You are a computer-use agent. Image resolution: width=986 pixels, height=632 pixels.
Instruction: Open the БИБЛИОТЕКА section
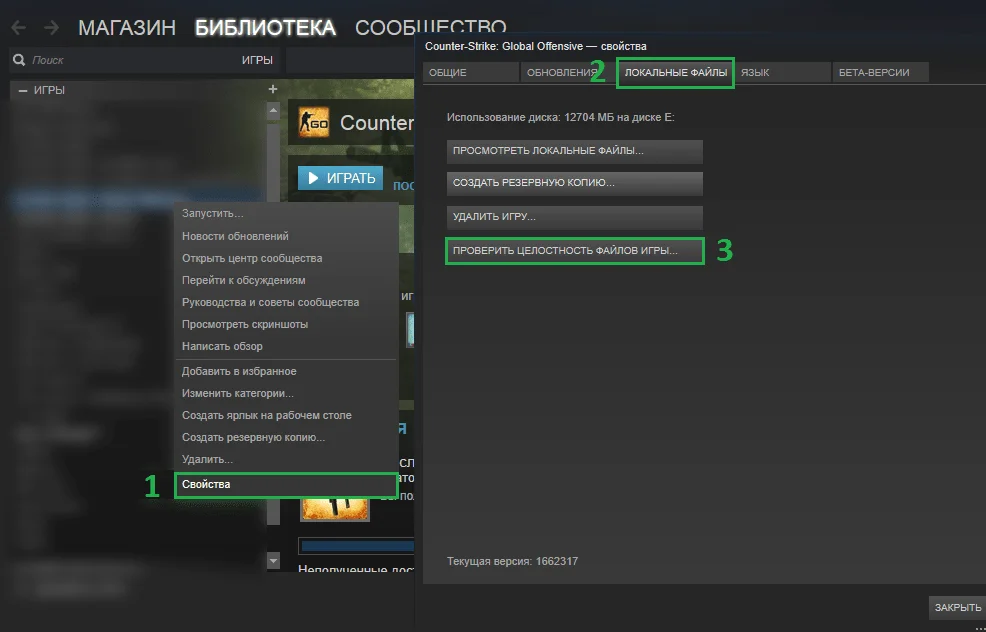265,28
